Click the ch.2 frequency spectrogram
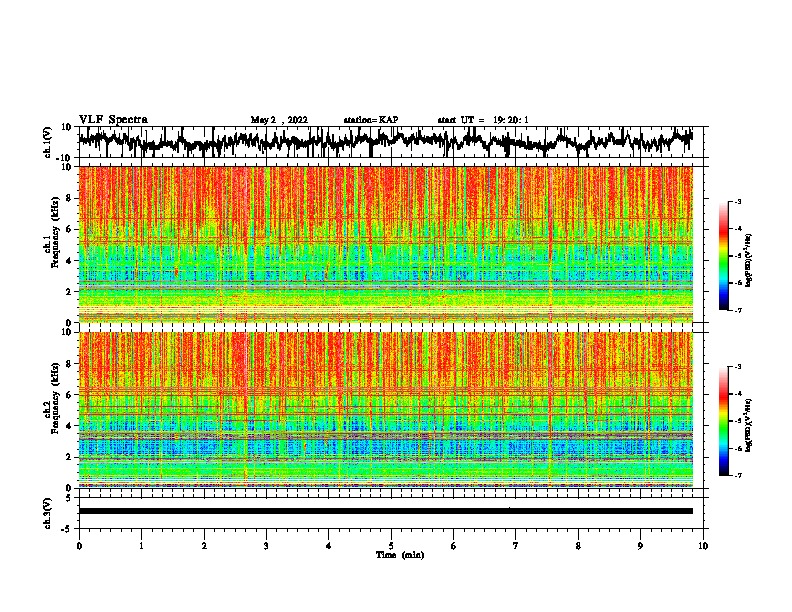 (x=385, y=410)
